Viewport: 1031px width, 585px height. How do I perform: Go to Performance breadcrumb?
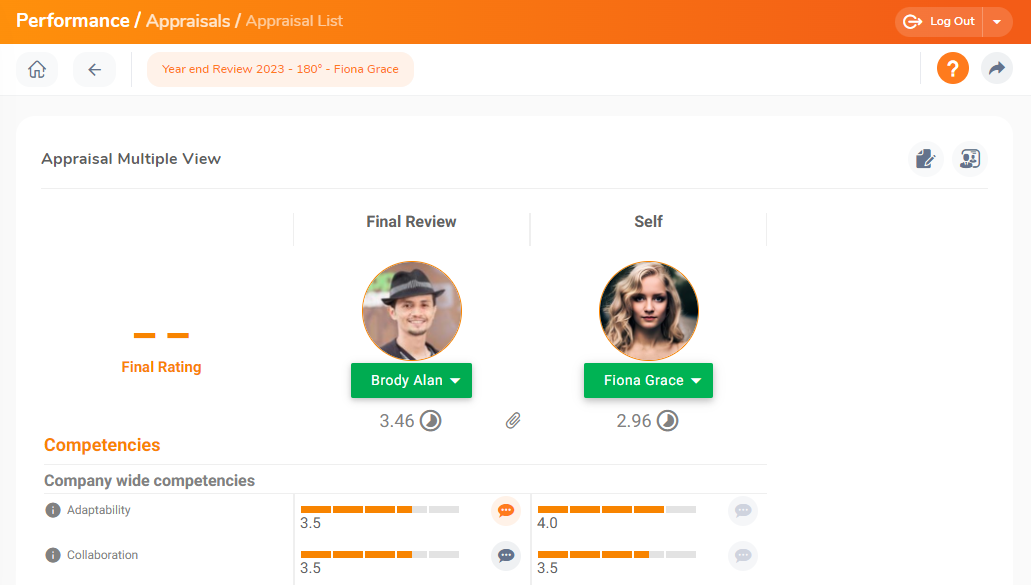pyautogui.click(x=72, y=21)
